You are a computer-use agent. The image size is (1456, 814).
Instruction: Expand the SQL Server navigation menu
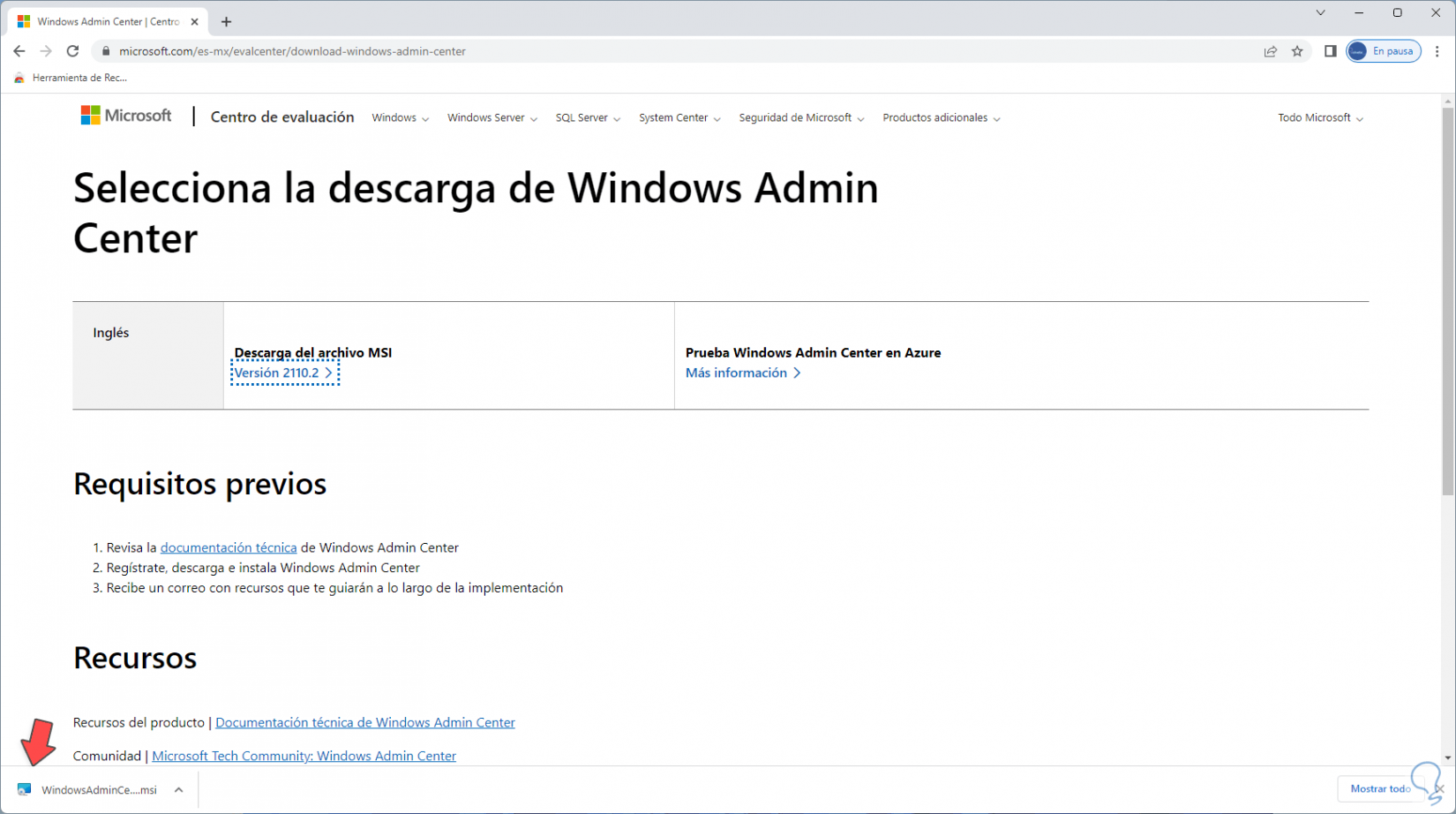click(588, 117)
